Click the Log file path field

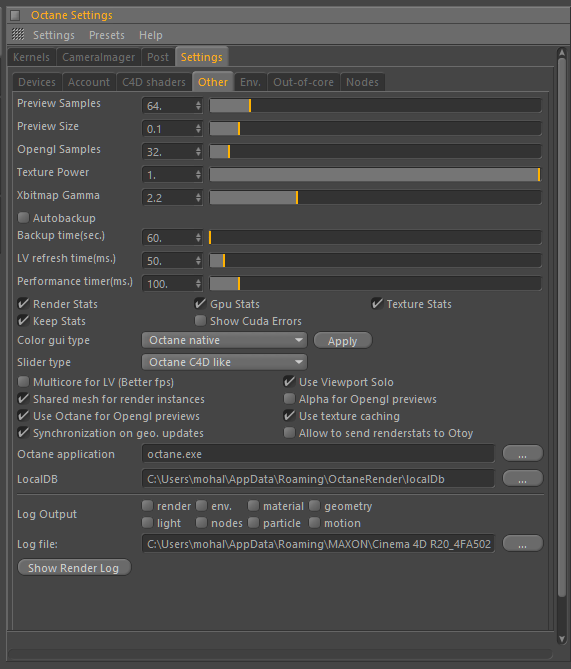[x=318, y=544]
